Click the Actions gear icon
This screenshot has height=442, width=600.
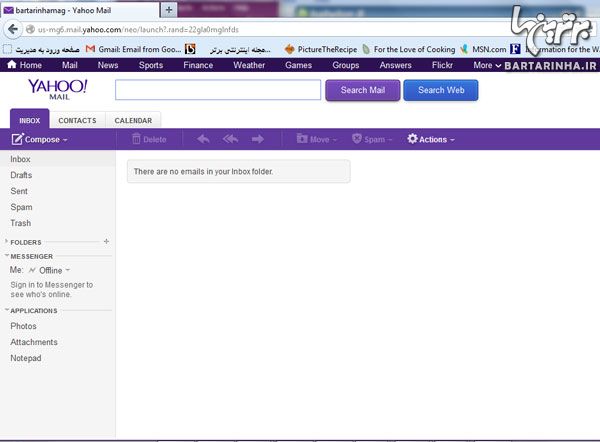[x=412, y=139]
